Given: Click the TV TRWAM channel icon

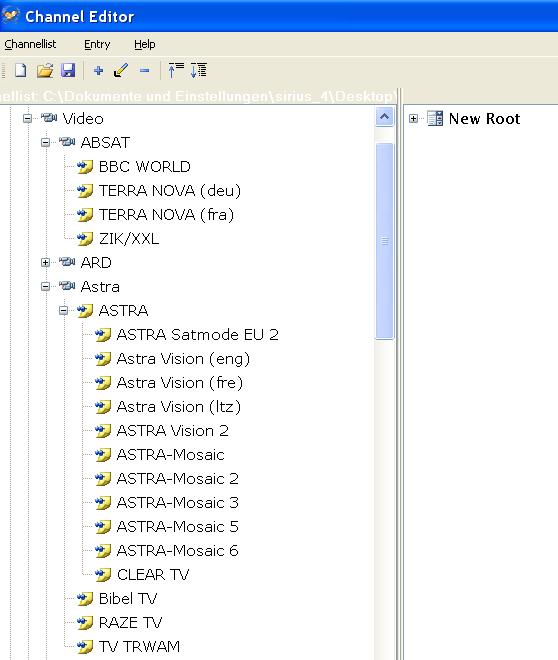Looking at the screenshot, I should (85, 647).
